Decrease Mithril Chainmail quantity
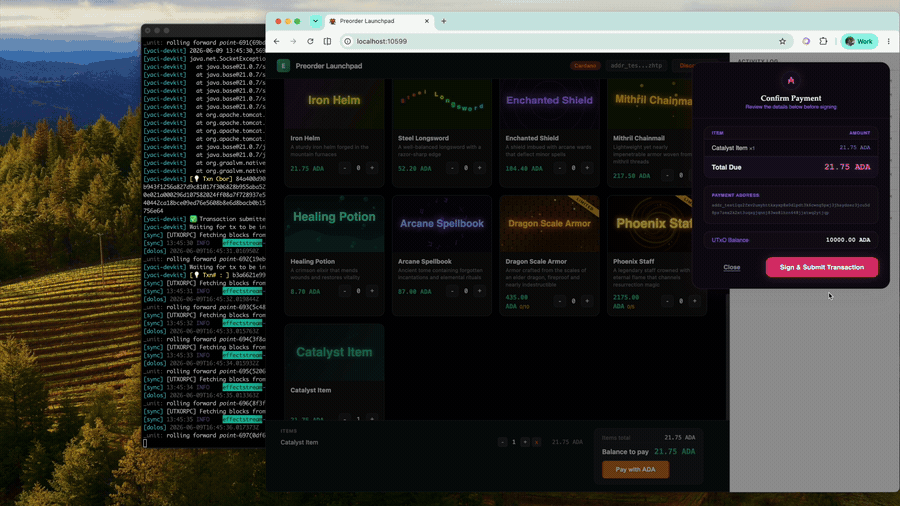 pyautogui.click(x=667, y=175)
